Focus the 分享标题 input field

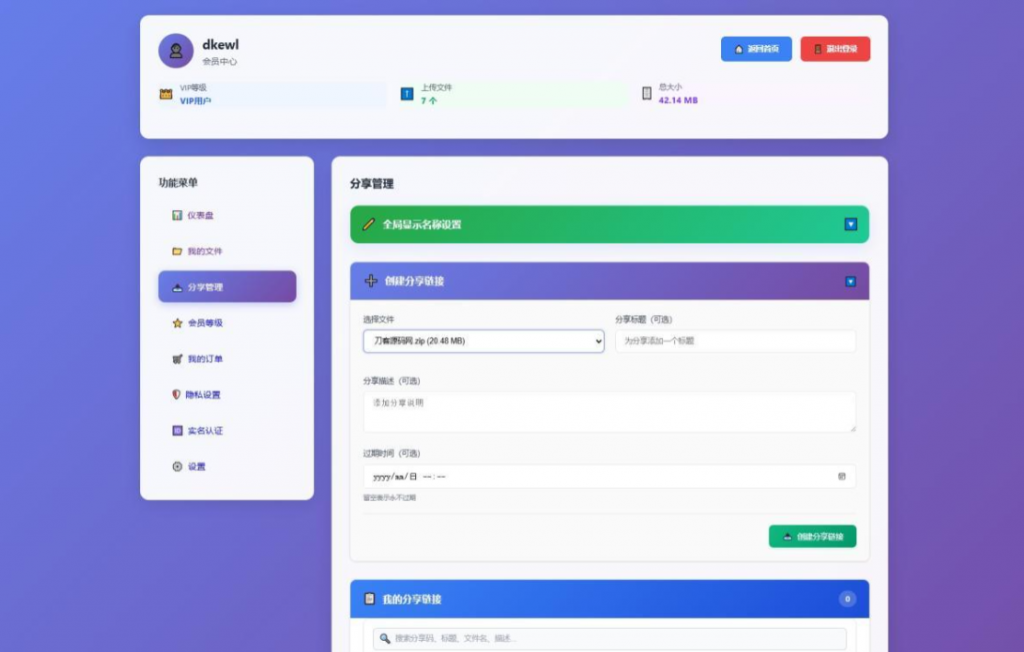[735, 341]
